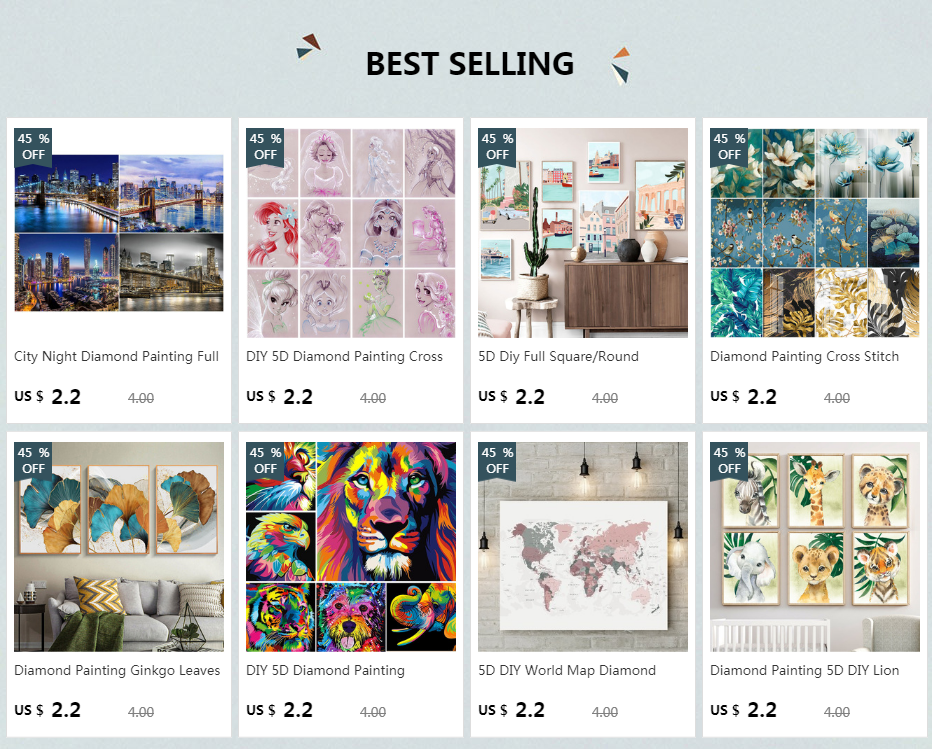The image size is (932, 749).
Task: Open the princess sketches product image
Action: [x=351, y=233]
